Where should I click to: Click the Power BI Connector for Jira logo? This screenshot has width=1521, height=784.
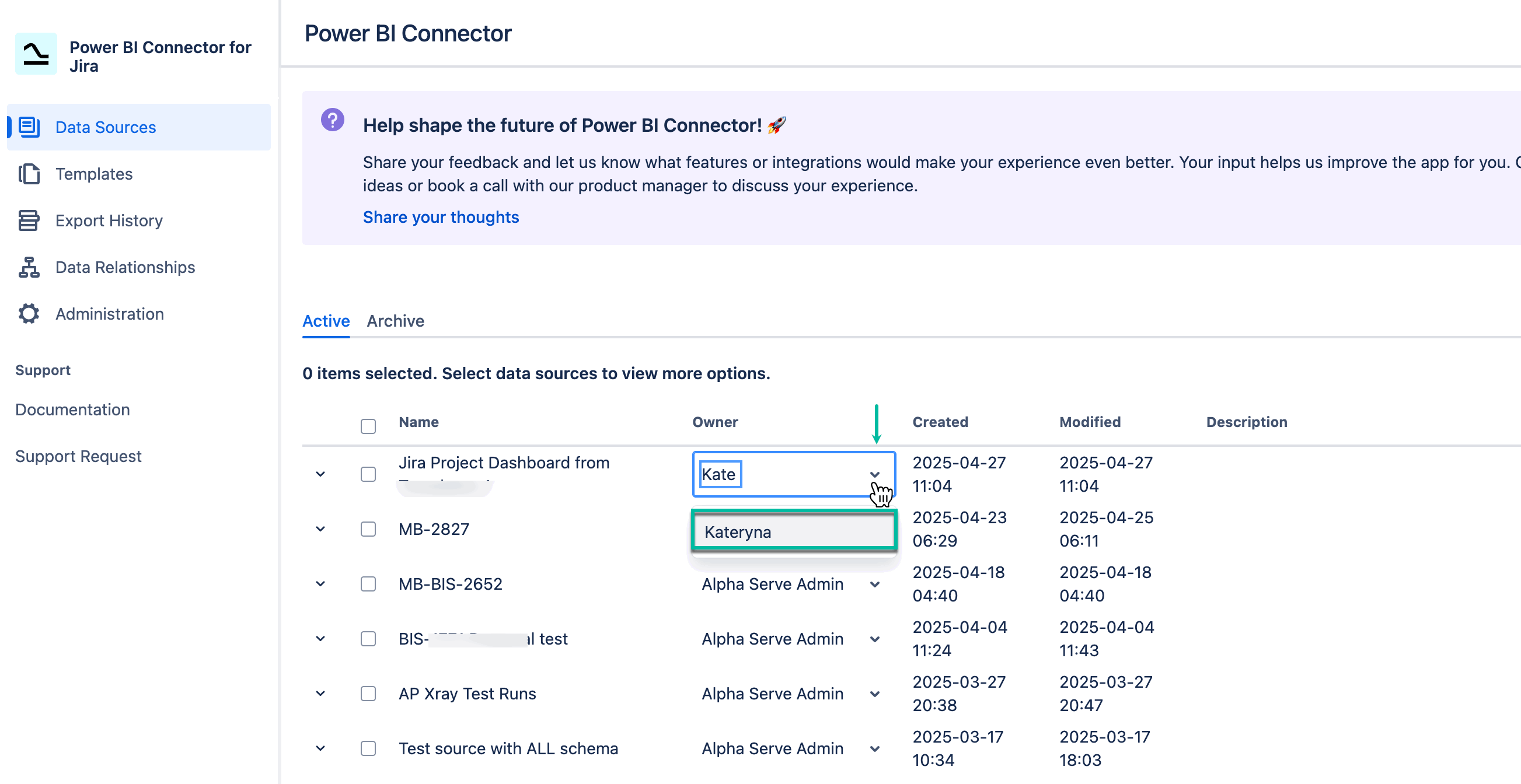click(36, 53)
